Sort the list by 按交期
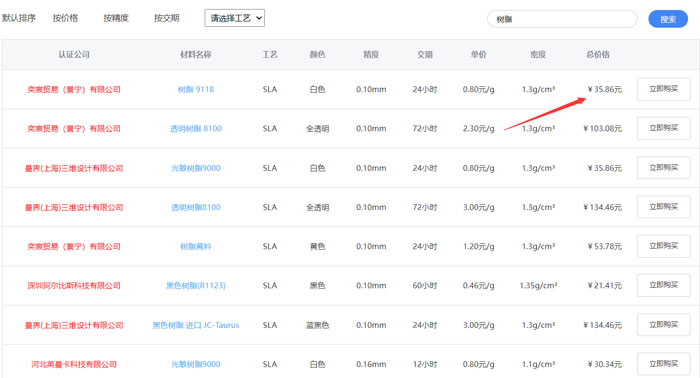 pos(167,18)
